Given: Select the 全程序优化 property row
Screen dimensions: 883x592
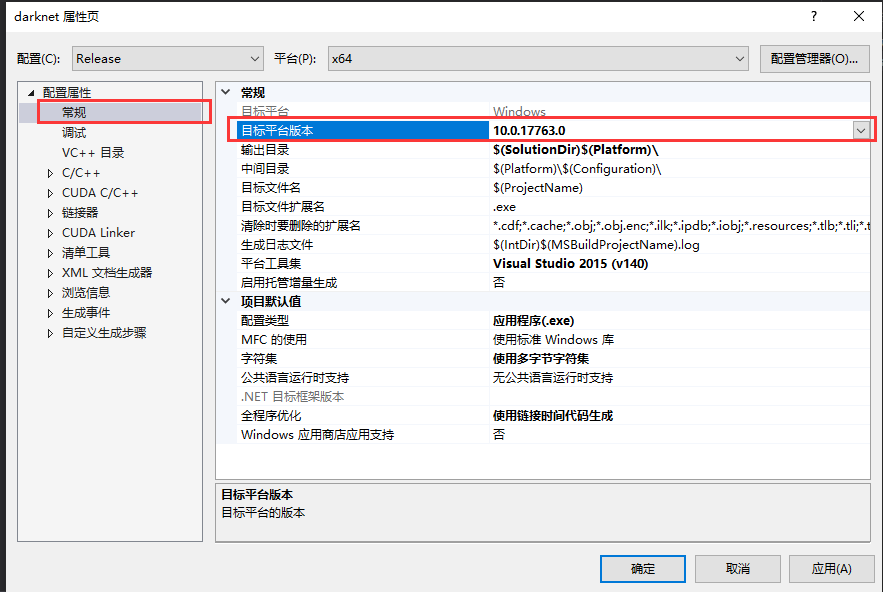Looking at the screenshot, I should click(x=553, y=416).
